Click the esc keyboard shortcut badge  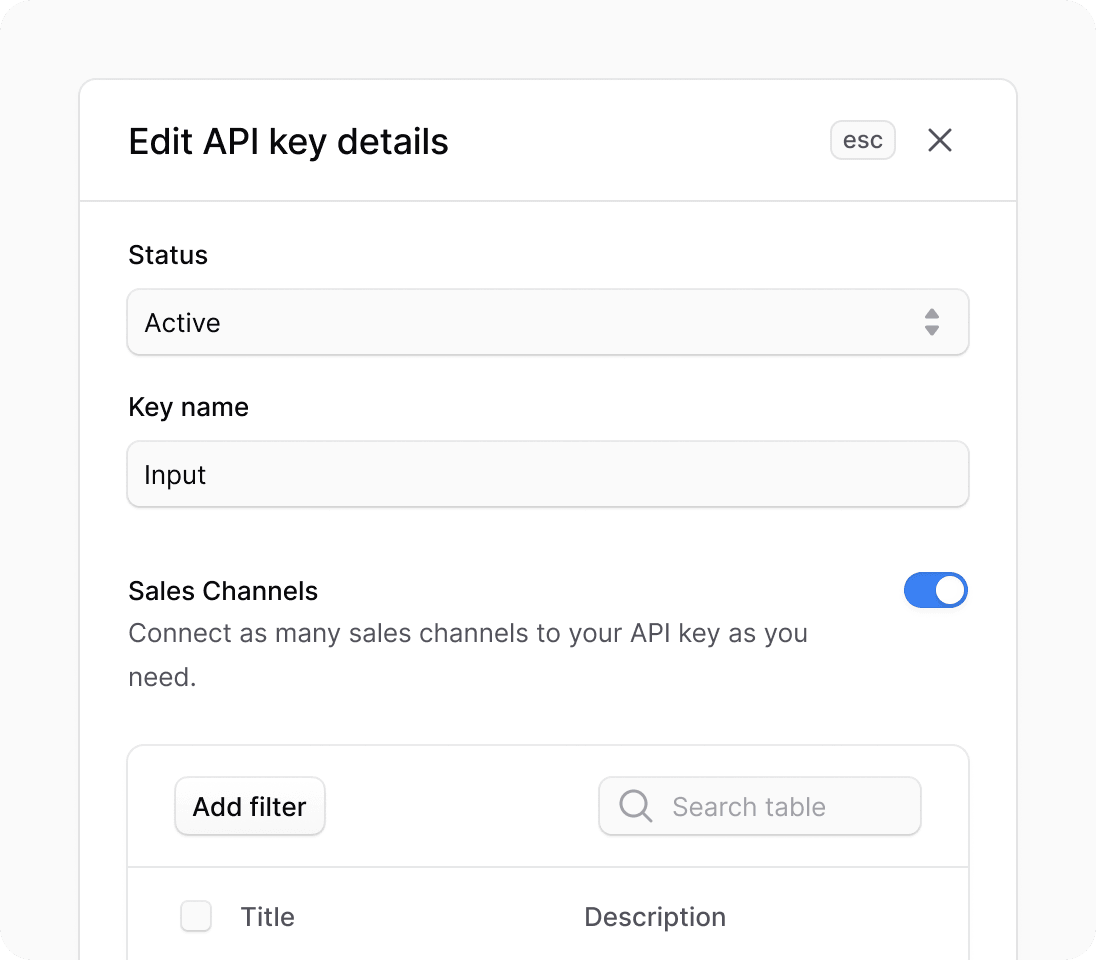(863, 141)
